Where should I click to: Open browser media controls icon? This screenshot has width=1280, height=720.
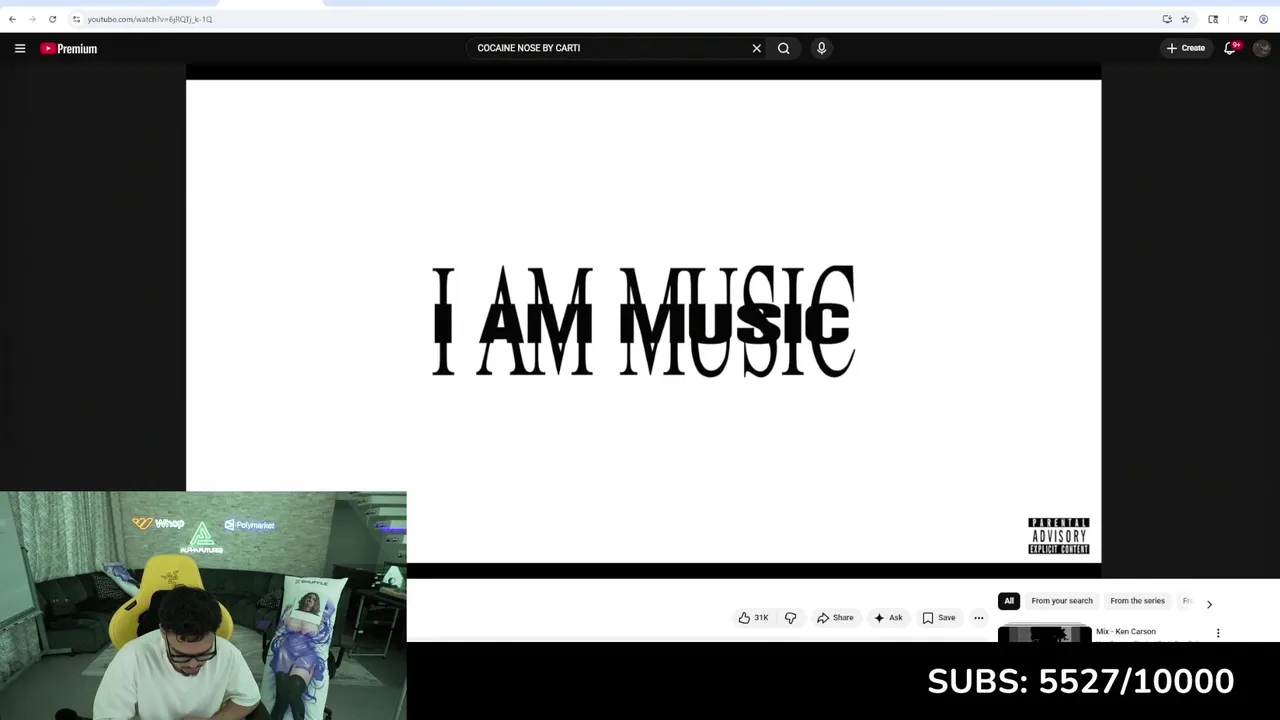1243,19
